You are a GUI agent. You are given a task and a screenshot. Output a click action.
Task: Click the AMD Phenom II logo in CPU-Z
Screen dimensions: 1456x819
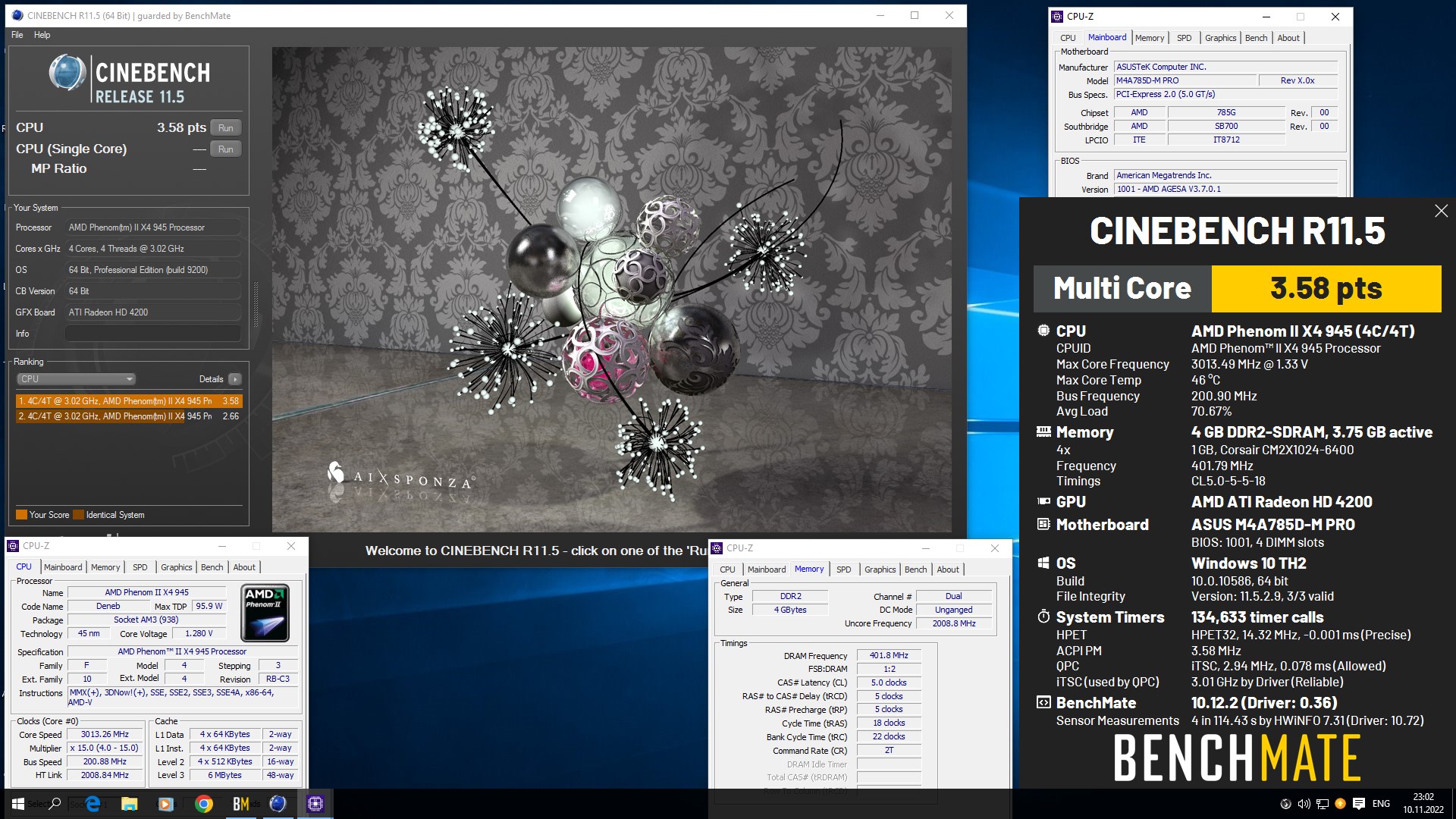[265, 613]
